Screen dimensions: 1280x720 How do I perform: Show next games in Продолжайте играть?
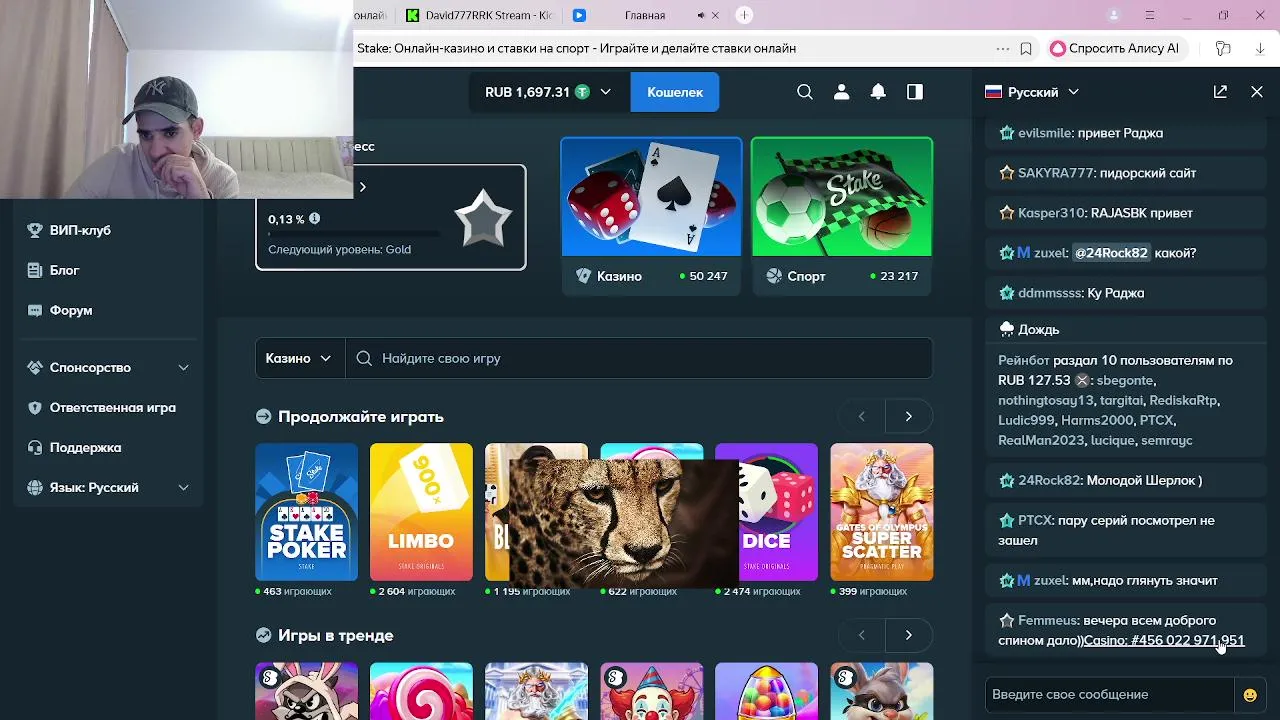coord(908,416)
